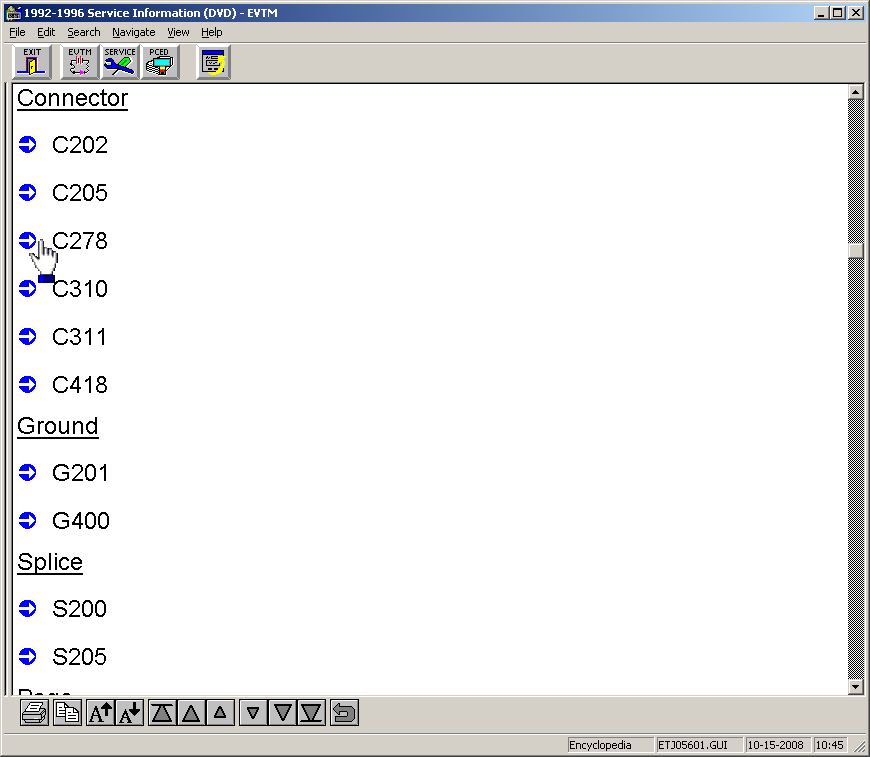Increase font size with A up-arrow

tap(100, 712)
